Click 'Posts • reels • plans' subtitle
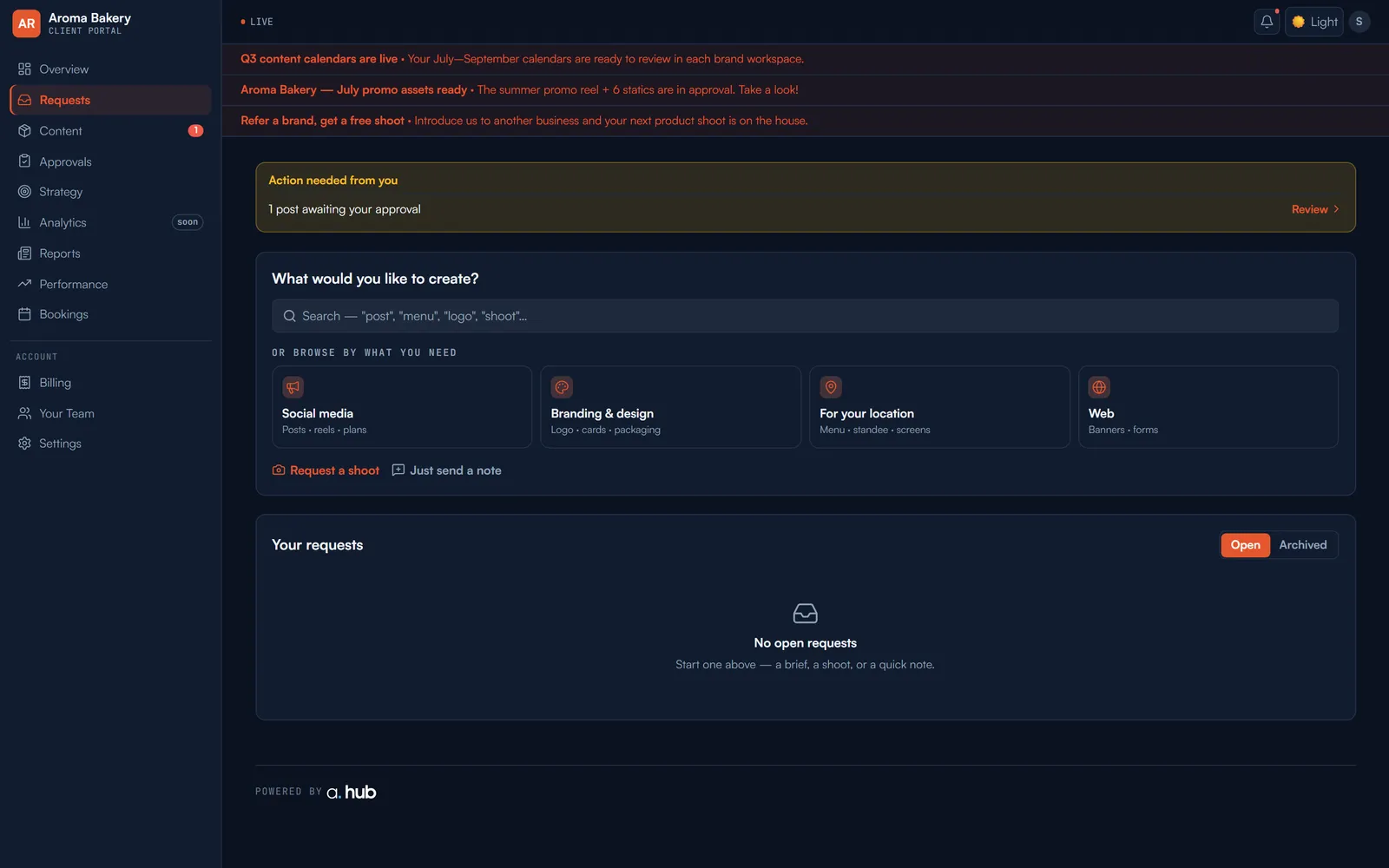Viewport: 1389px width, 868px height. tap(324, 430)
